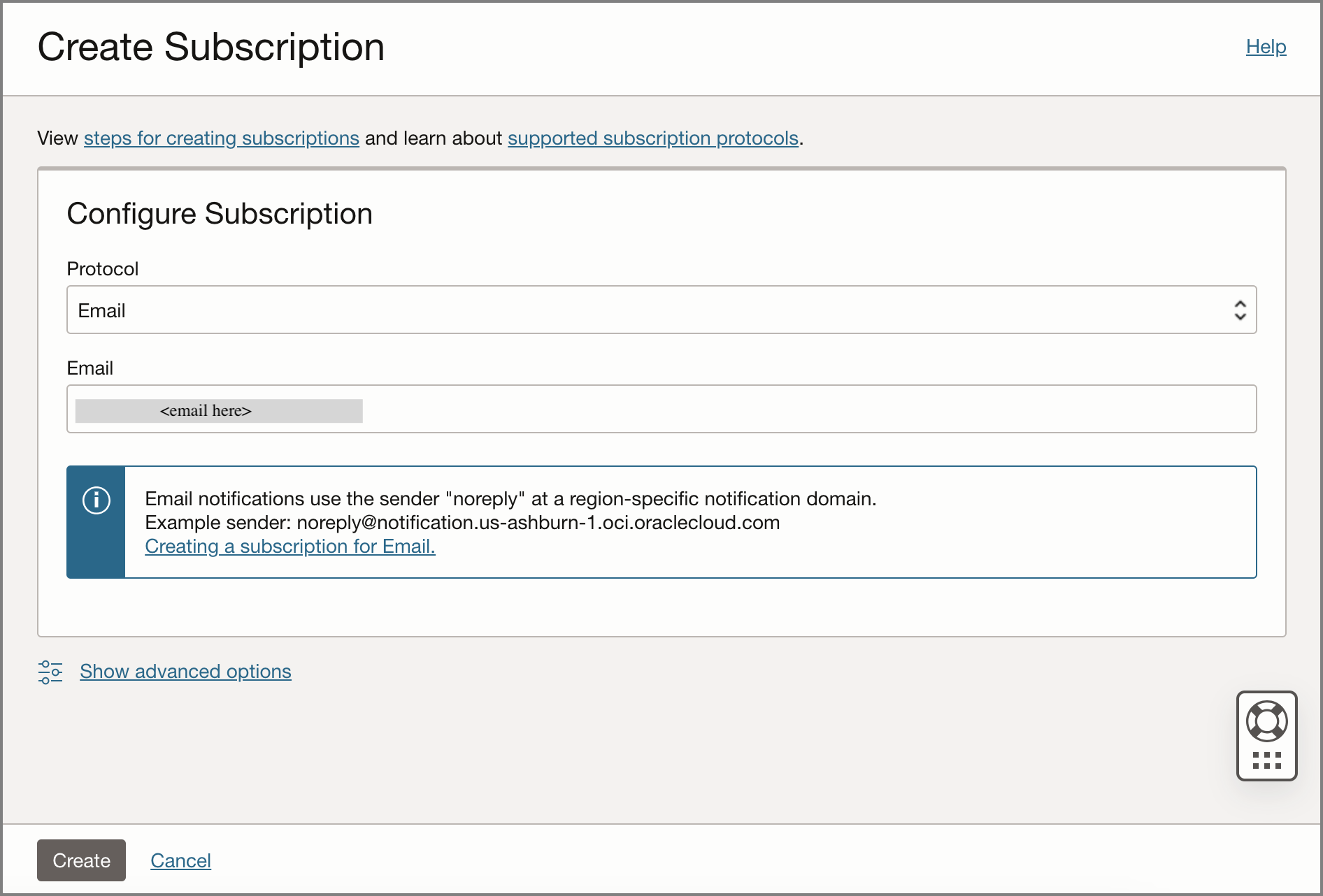Click the Create button
The height and width of the screenshot is (896, 1323).
click(x=81, y=860)
